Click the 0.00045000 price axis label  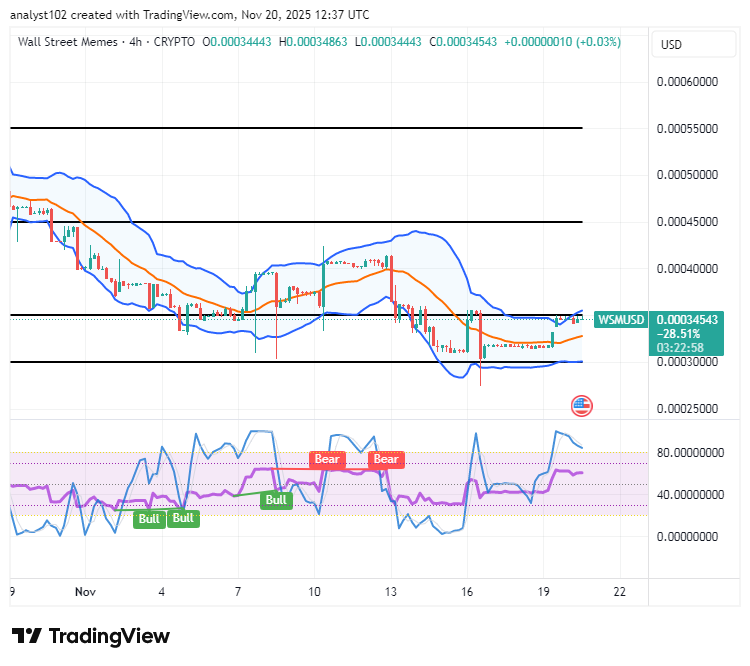pyautogui.click(x=687, y=222)
